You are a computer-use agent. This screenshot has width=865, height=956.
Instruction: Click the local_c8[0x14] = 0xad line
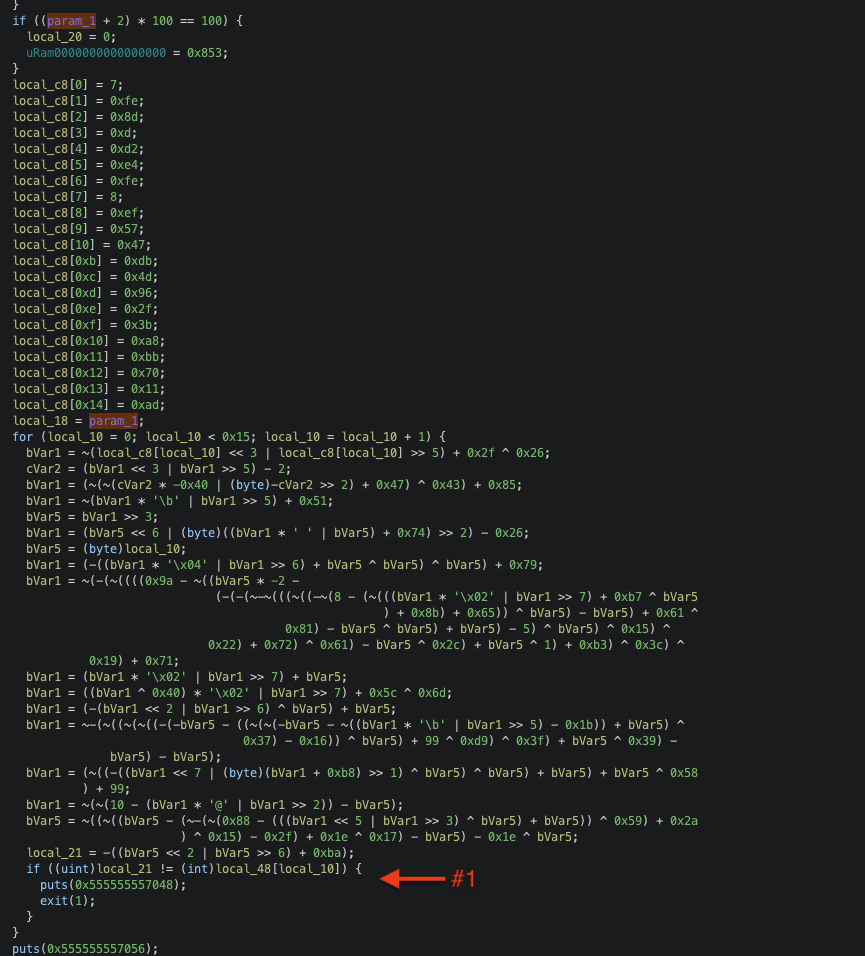(85, 404)
